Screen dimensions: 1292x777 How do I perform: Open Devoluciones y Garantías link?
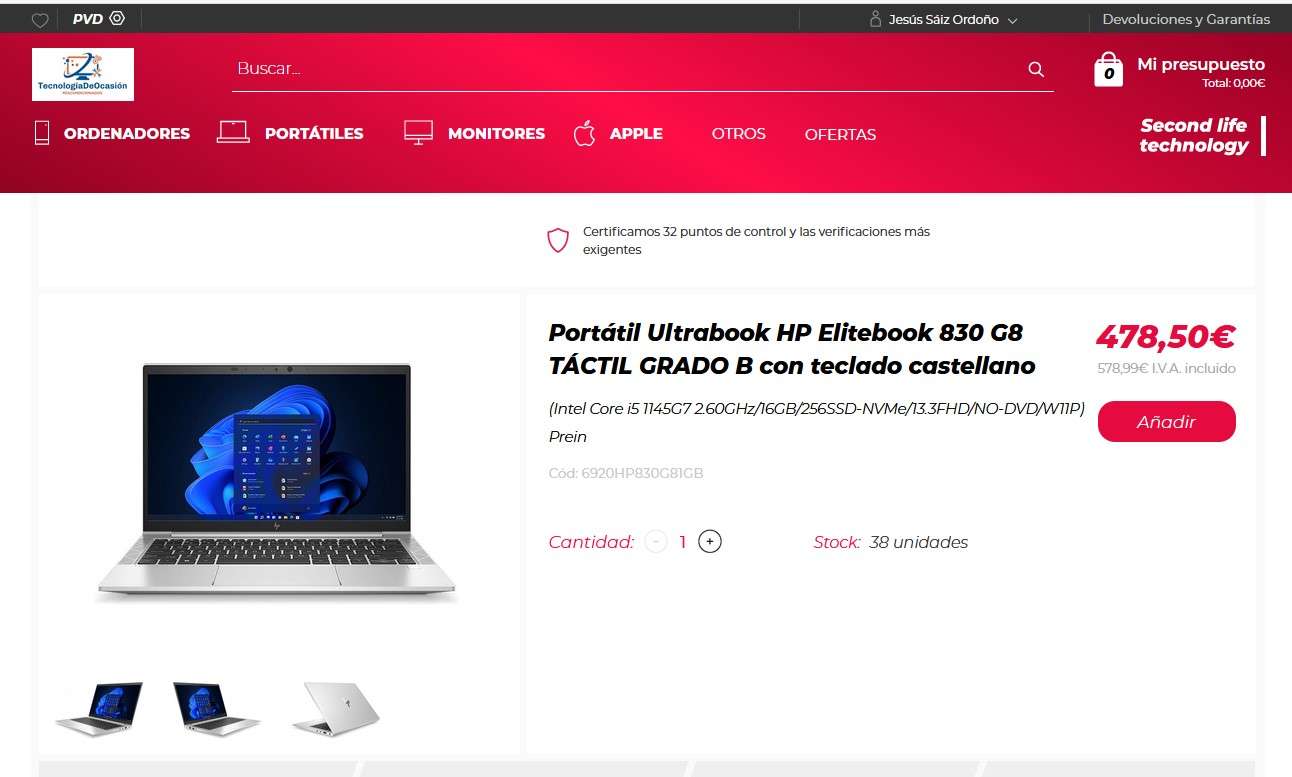coord(1186,19)
